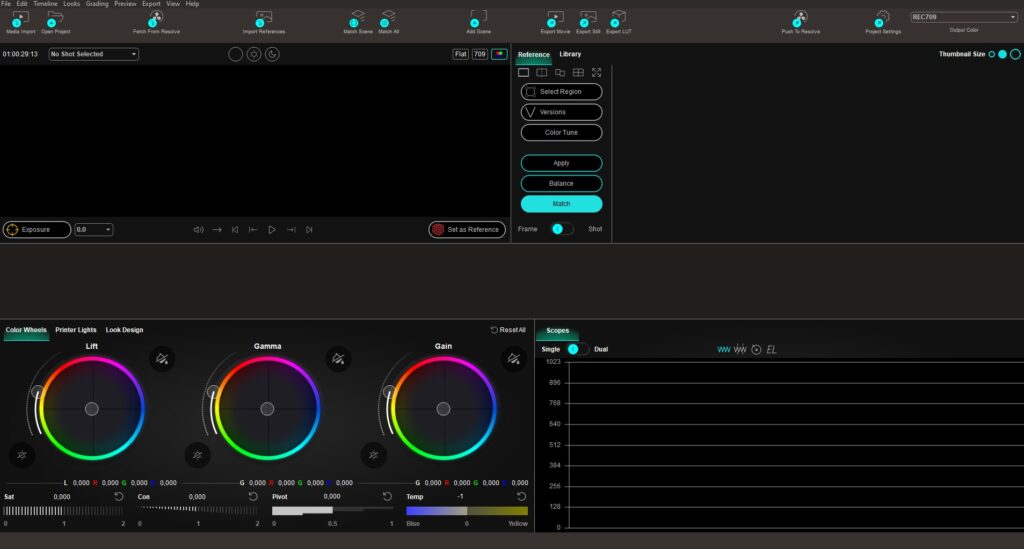Choose the grid layout icon
Viewport: 1024px width, 549px height.
(x=578, y=72)
